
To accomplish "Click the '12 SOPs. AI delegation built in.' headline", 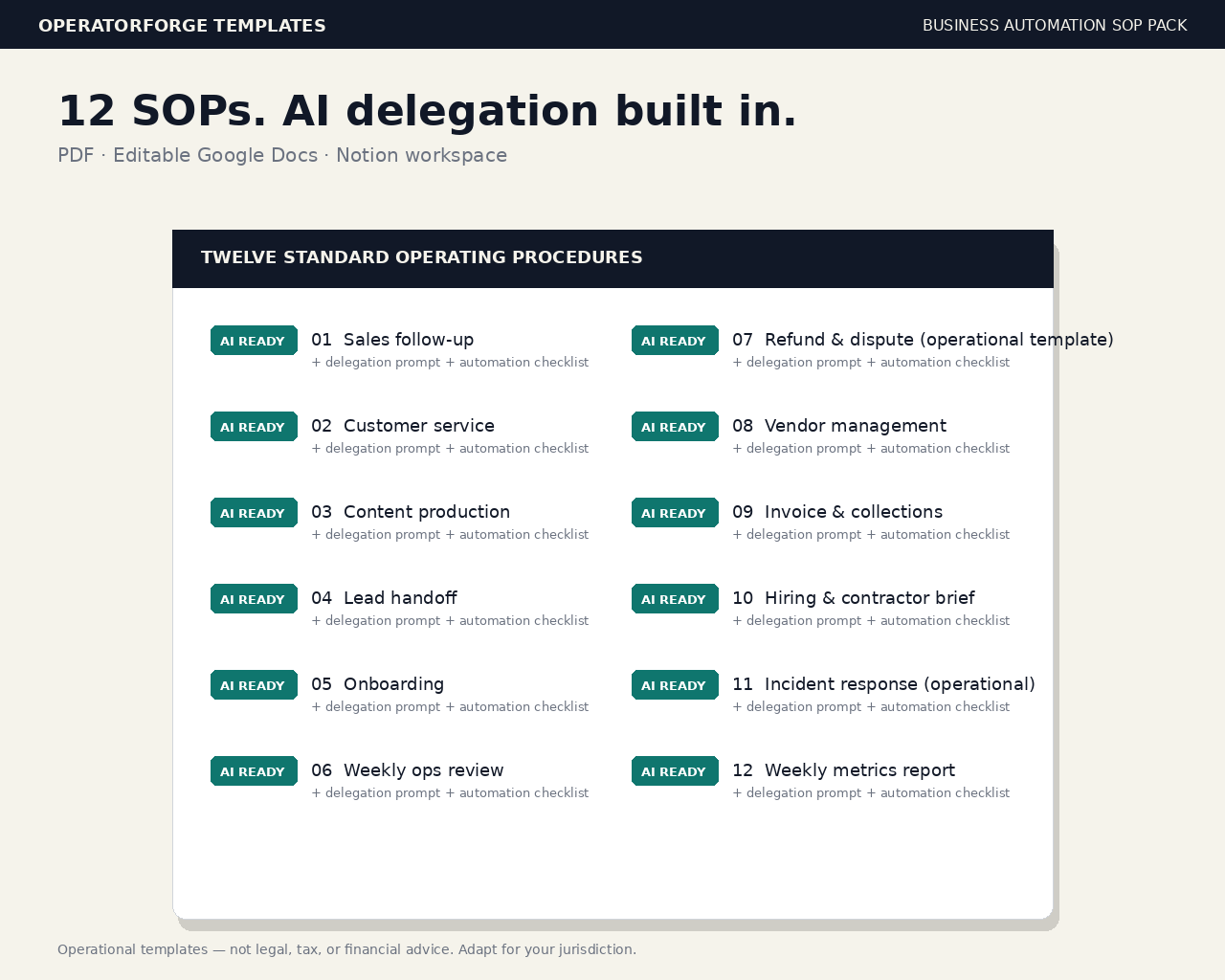I will pyautogui.click(x=427, y=111).
